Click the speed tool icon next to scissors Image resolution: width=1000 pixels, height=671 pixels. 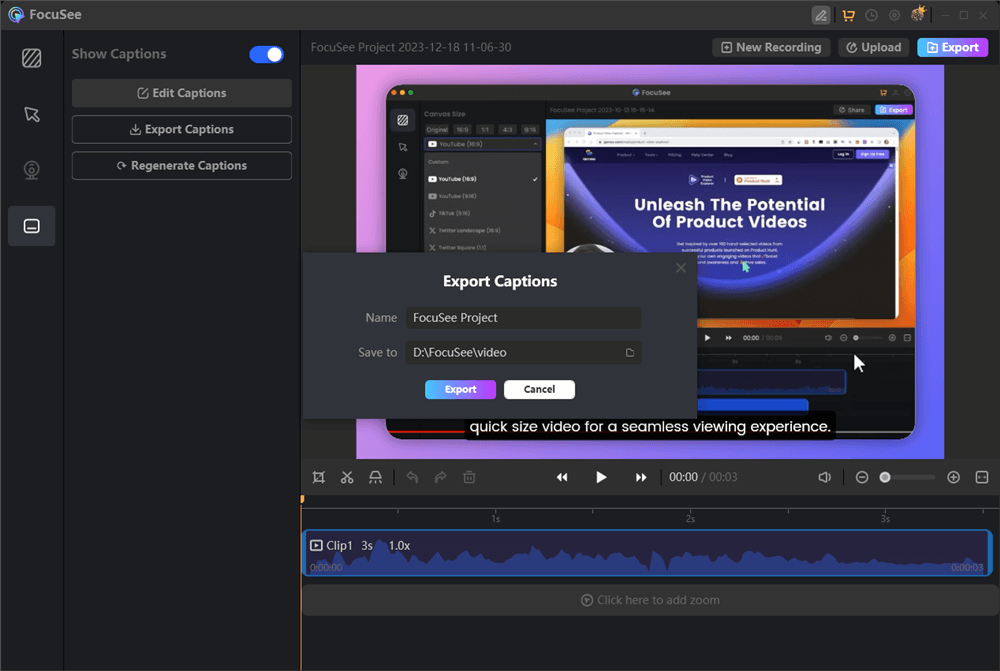[x=376, y=478]
